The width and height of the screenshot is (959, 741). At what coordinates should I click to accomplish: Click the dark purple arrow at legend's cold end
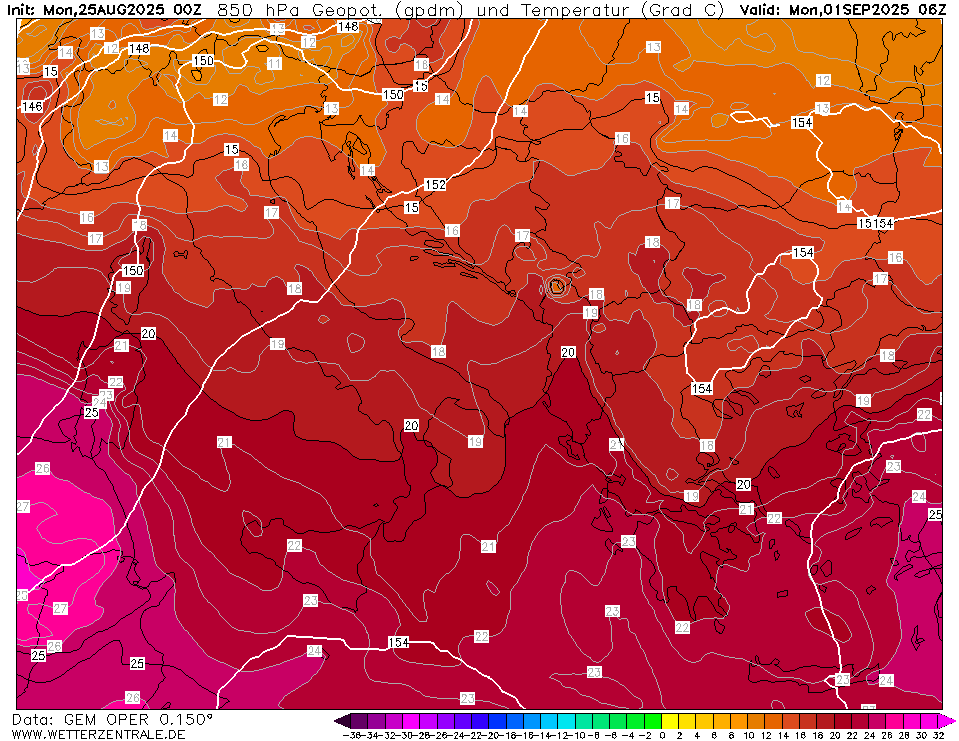[342, 720]
